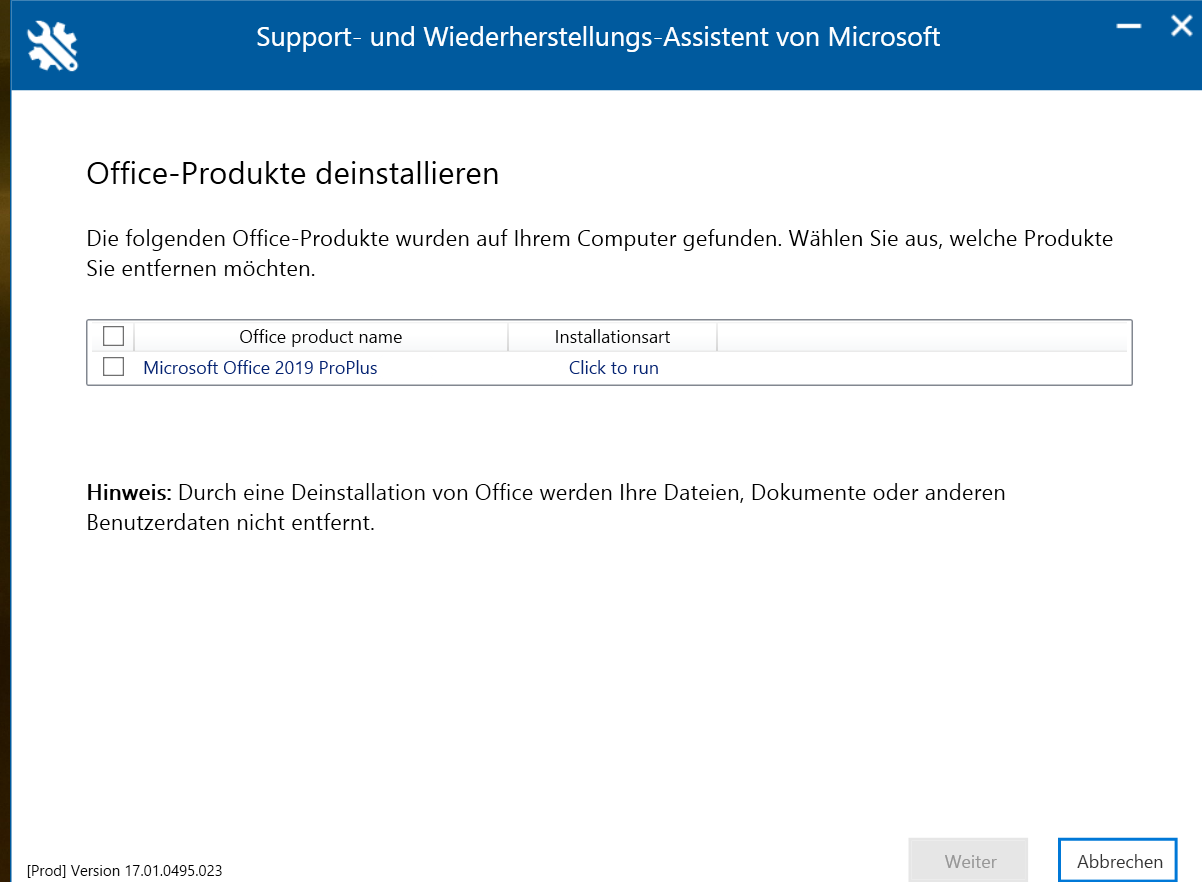The width and height of the screenshot is (1202, 882).
Task: Cancel with the Abbrechen button
Action: [x=1120, y=860]
